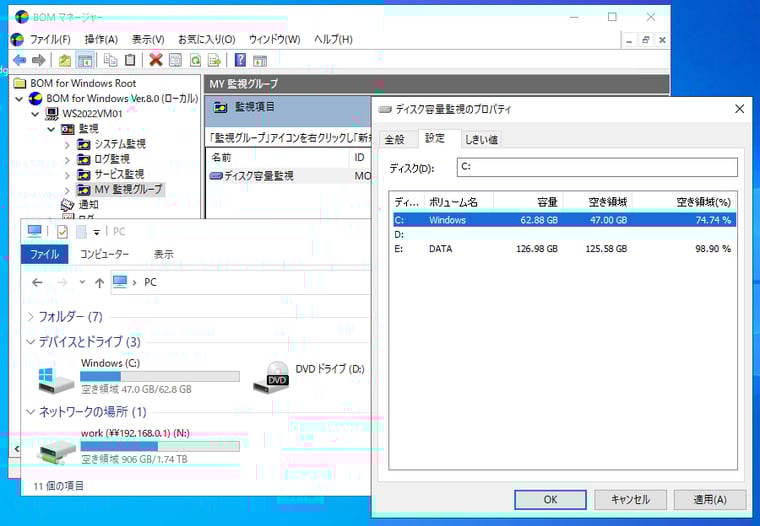Click the back arrow in Explorer navigation bar
Viewport: 760px width, 526px height.
tap(37, 282)
